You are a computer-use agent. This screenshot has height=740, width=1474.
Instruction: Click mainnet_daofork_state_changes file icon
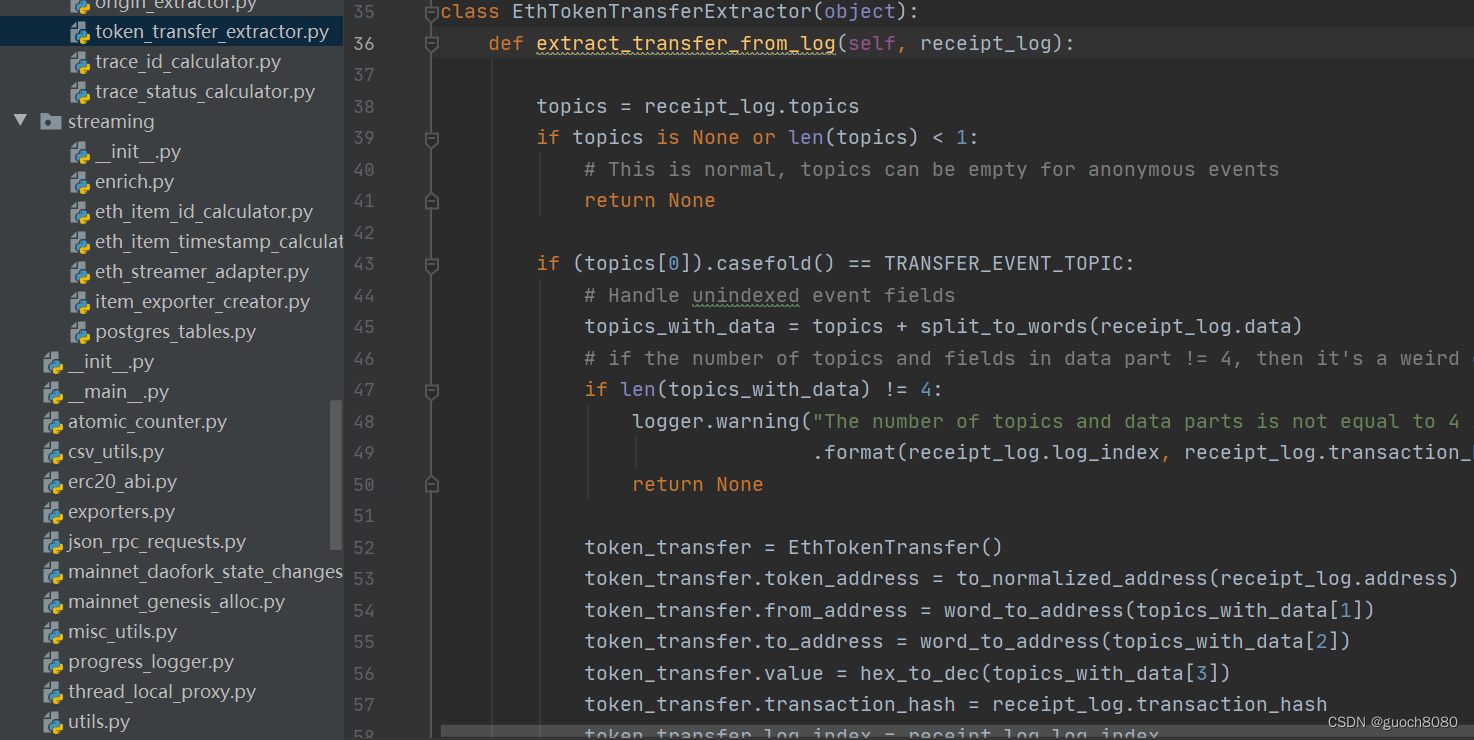[52, 572]
